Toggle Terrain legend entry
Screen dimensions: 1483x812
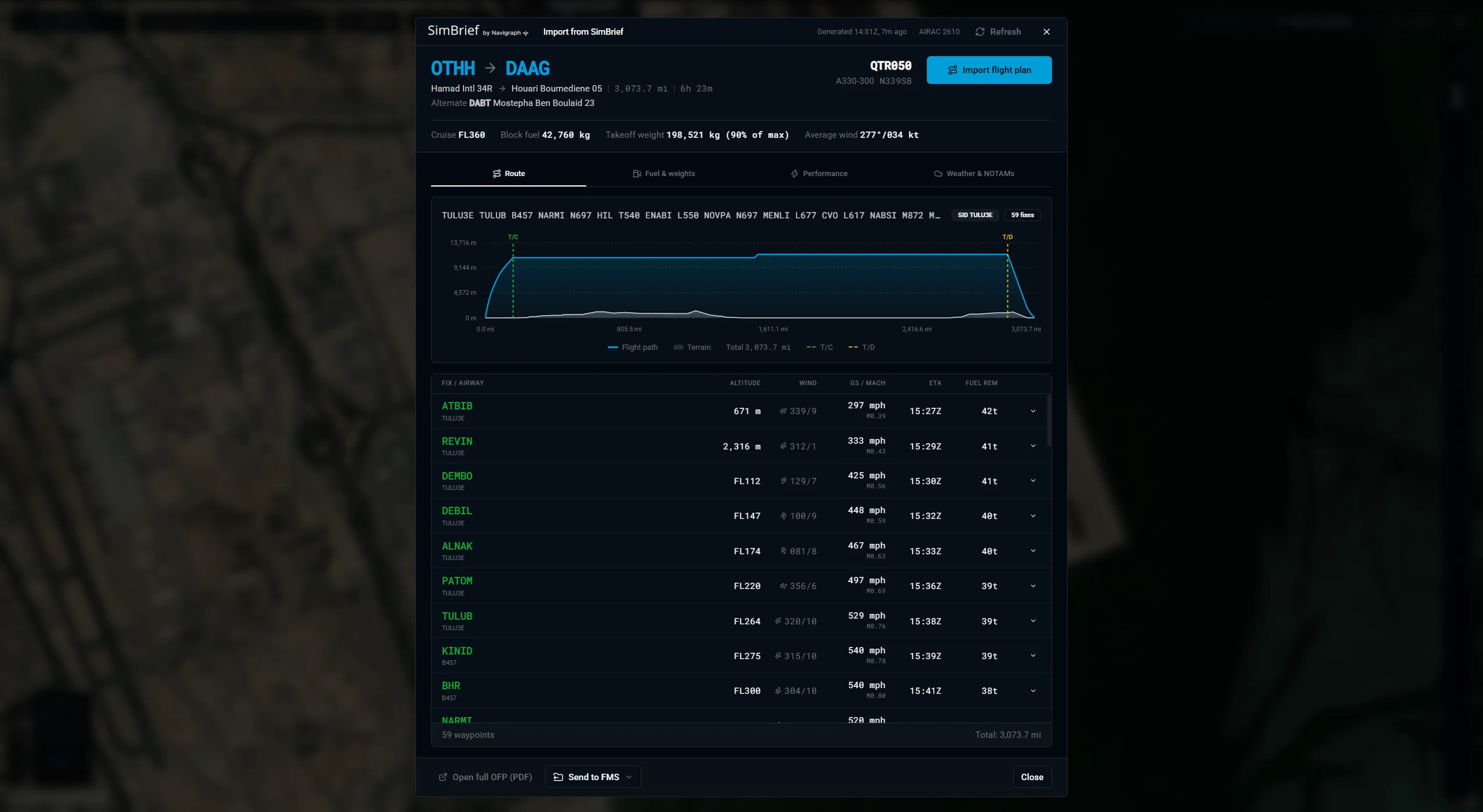[692, 348]
